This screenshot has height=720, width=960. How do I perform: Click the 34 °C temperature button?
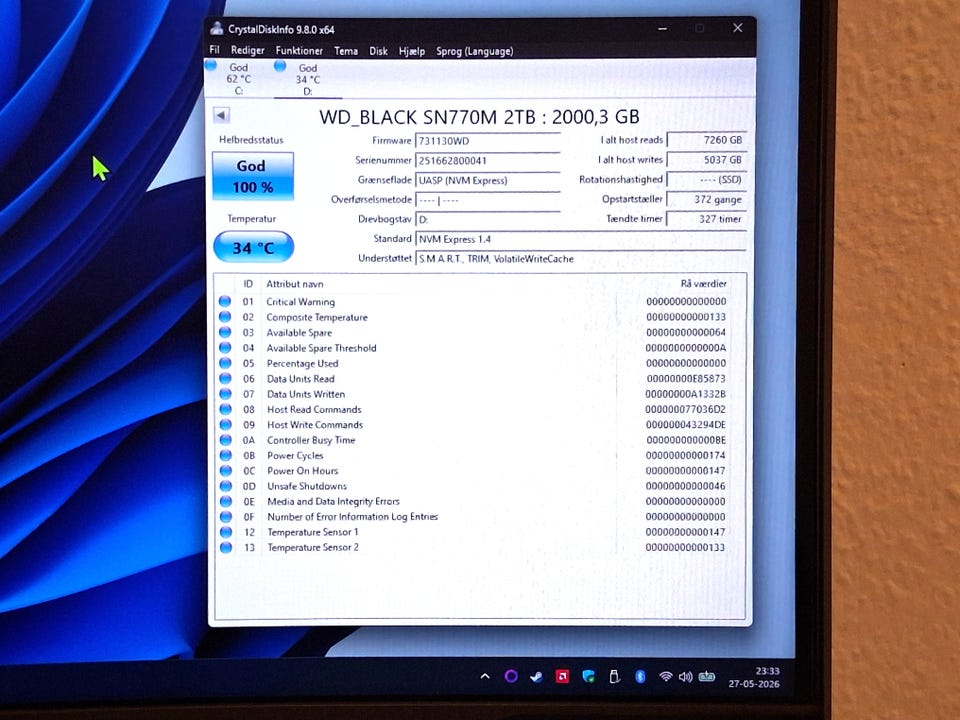point(253,247)
